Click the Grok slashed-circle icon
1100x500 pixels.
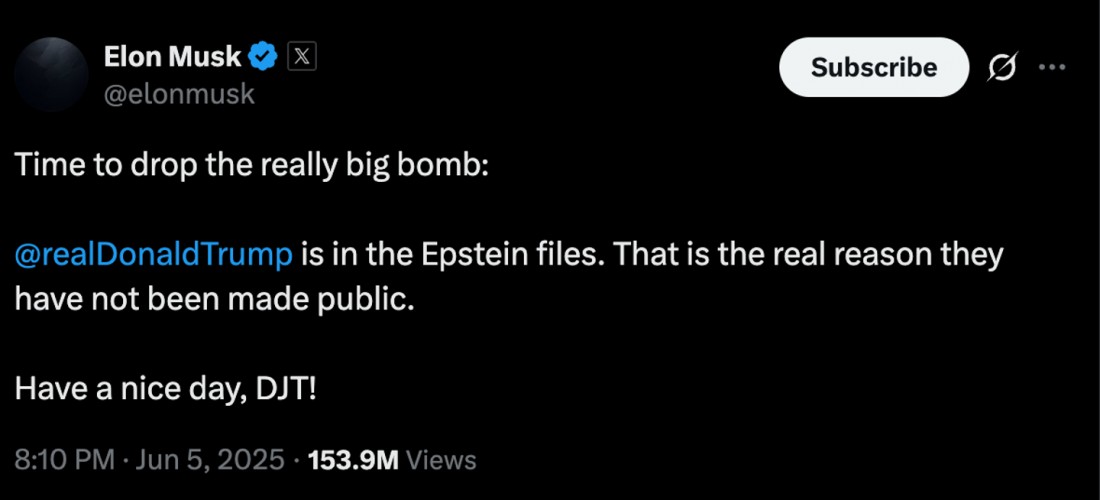point(1002,67)
